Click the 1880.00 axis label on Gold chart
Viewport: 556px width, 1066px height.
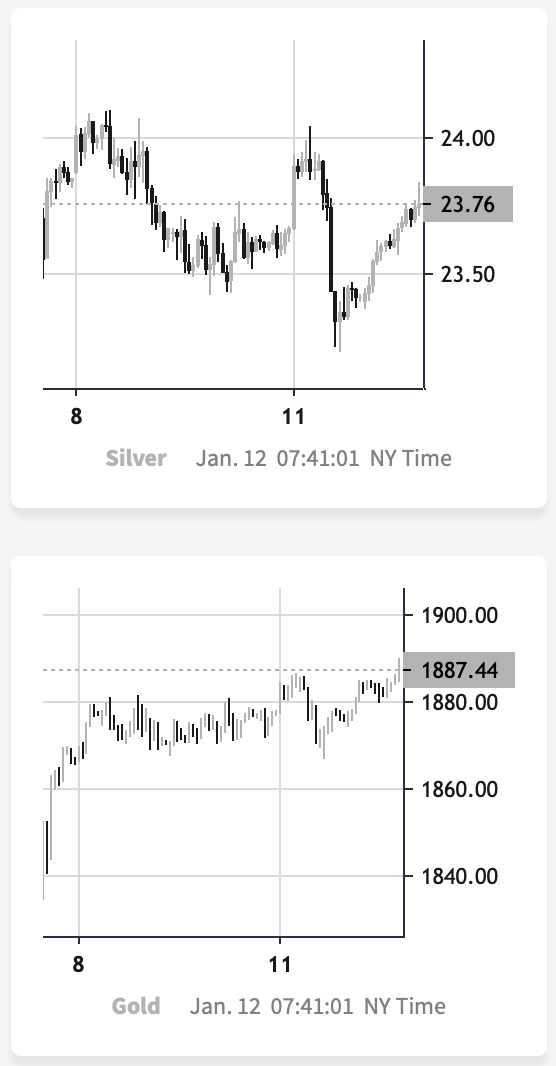click(x=459, y=702)
